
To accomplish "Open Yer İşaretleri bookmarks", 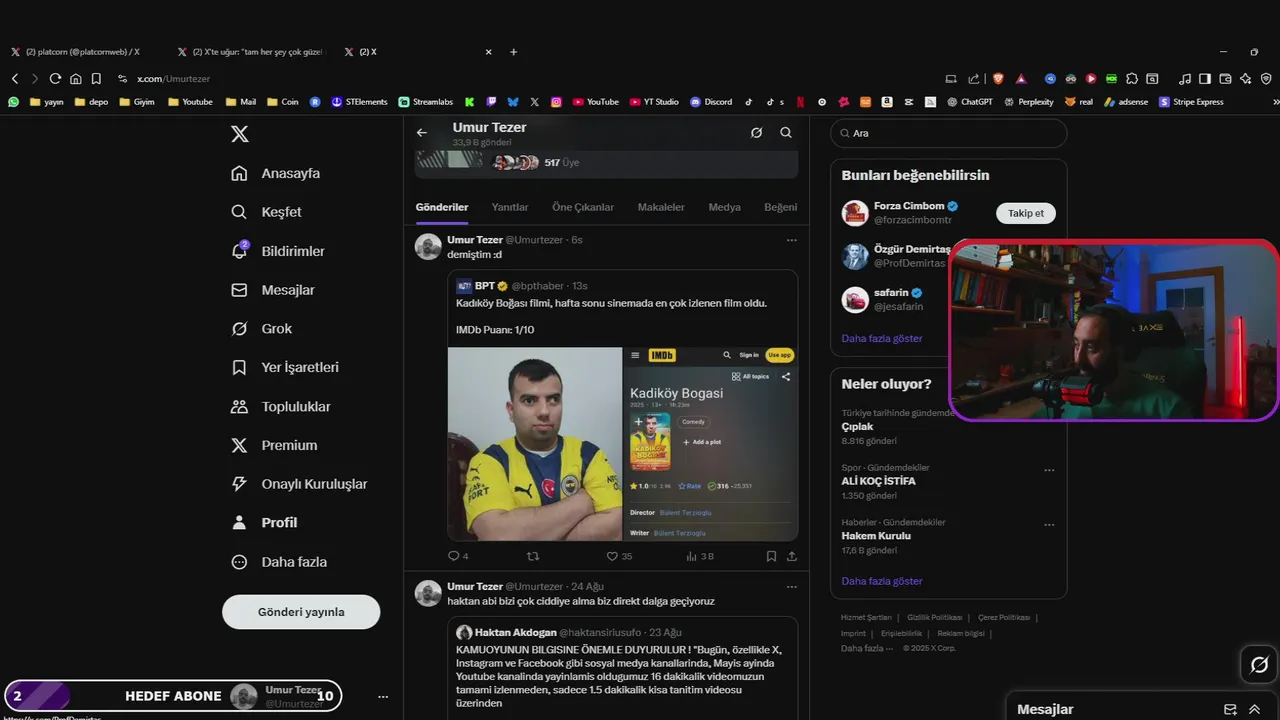I will 285,367.
